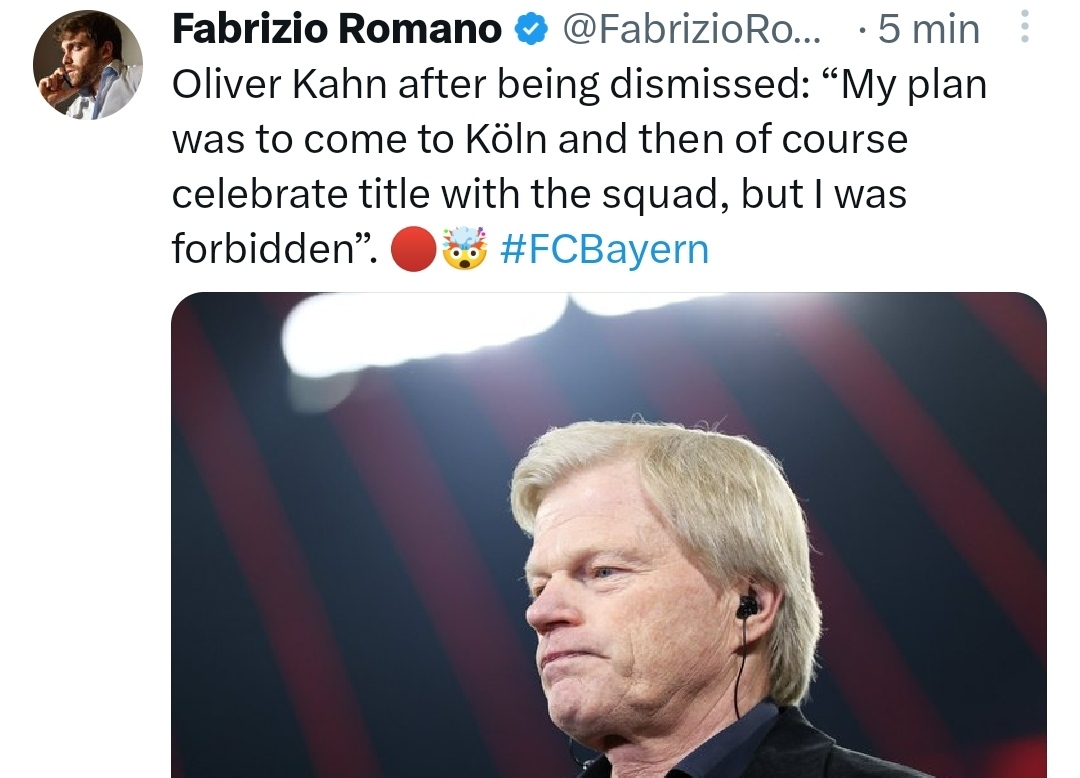Open the #FCBayern hashtag
The height and width of the screenshot is (778, 1080).
[603, 249]
